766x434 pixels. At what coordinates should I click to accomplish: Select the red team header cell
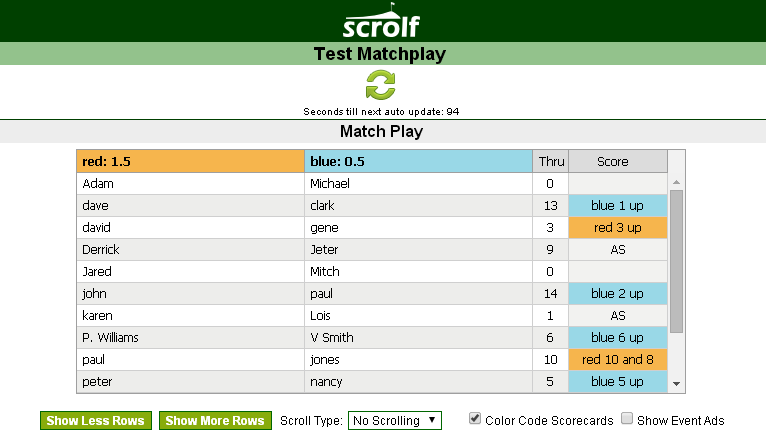pos(191,161)
